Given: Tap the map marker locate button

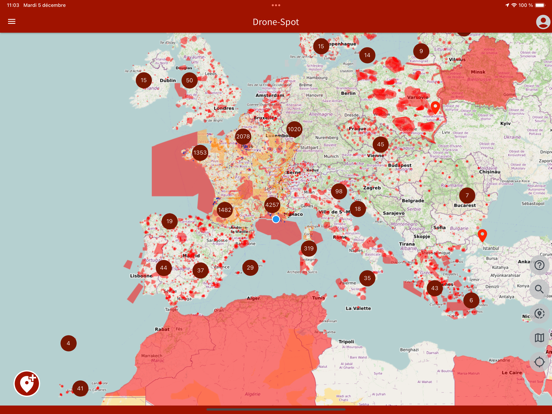Looking at the screenshot, I should coord(539,314).
